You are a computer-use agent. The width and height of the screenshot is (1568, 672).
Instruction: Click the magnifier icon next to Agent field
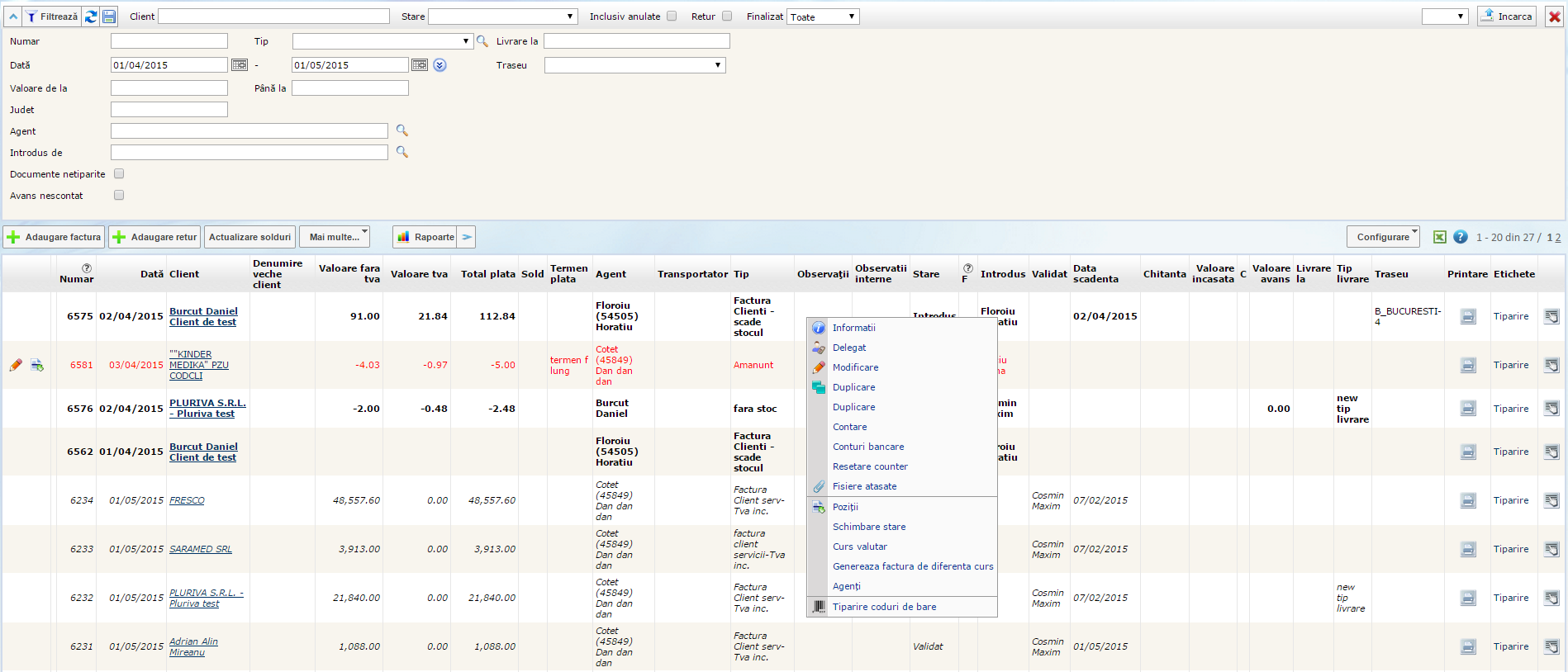click(x=402, y=130)
